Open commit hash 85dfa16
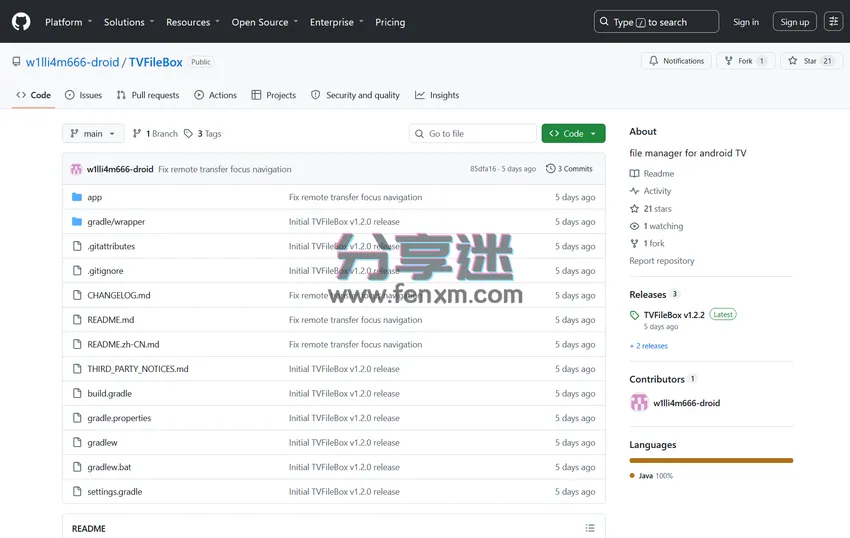The image size is (850, 538). pyautogui.click(x=483, y=169)
